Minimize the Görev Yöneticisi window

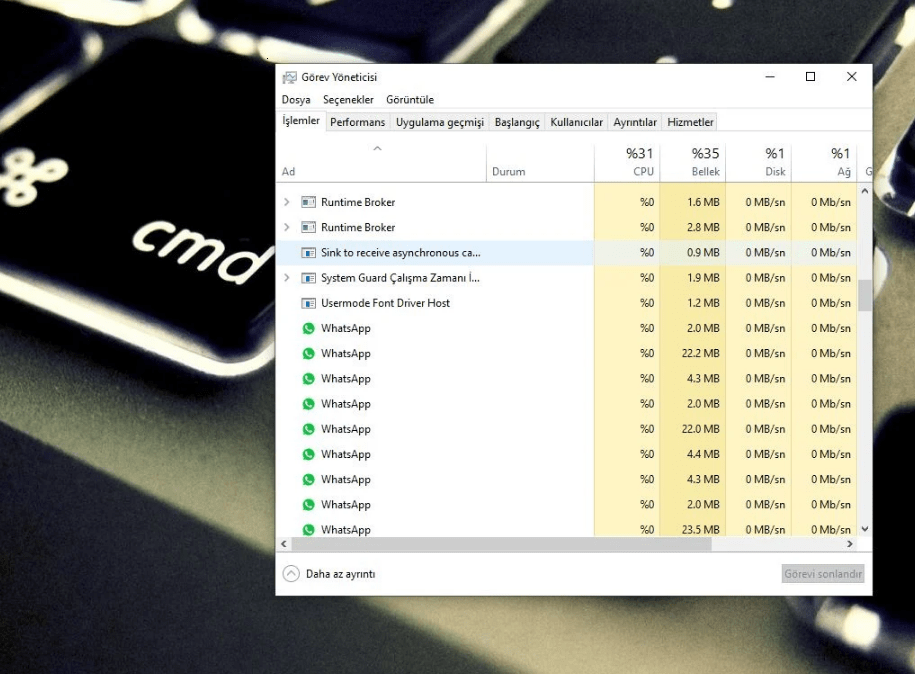(770, 76)
